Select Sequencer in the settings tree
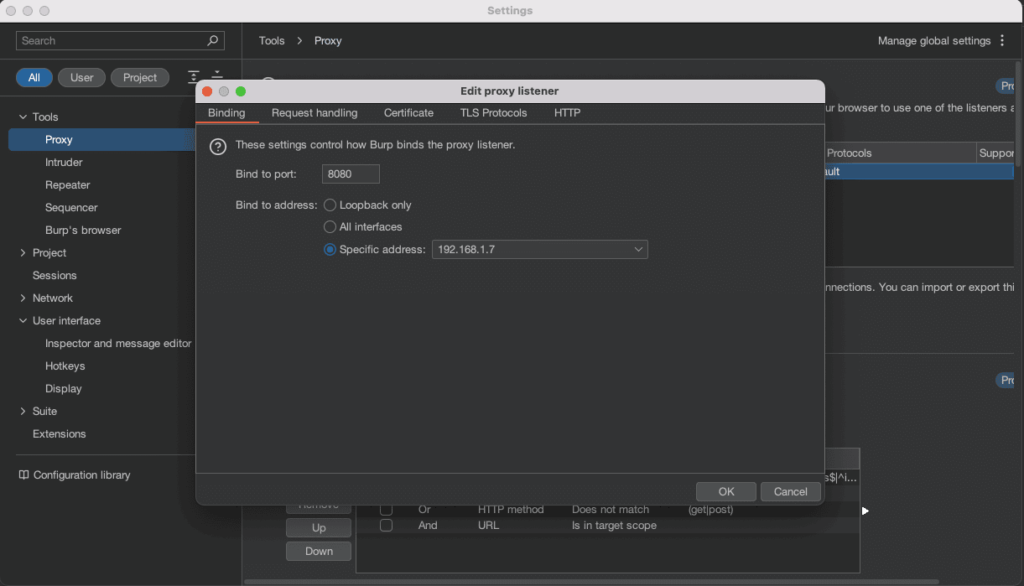The image size is (1024, 586). (71, 208)
